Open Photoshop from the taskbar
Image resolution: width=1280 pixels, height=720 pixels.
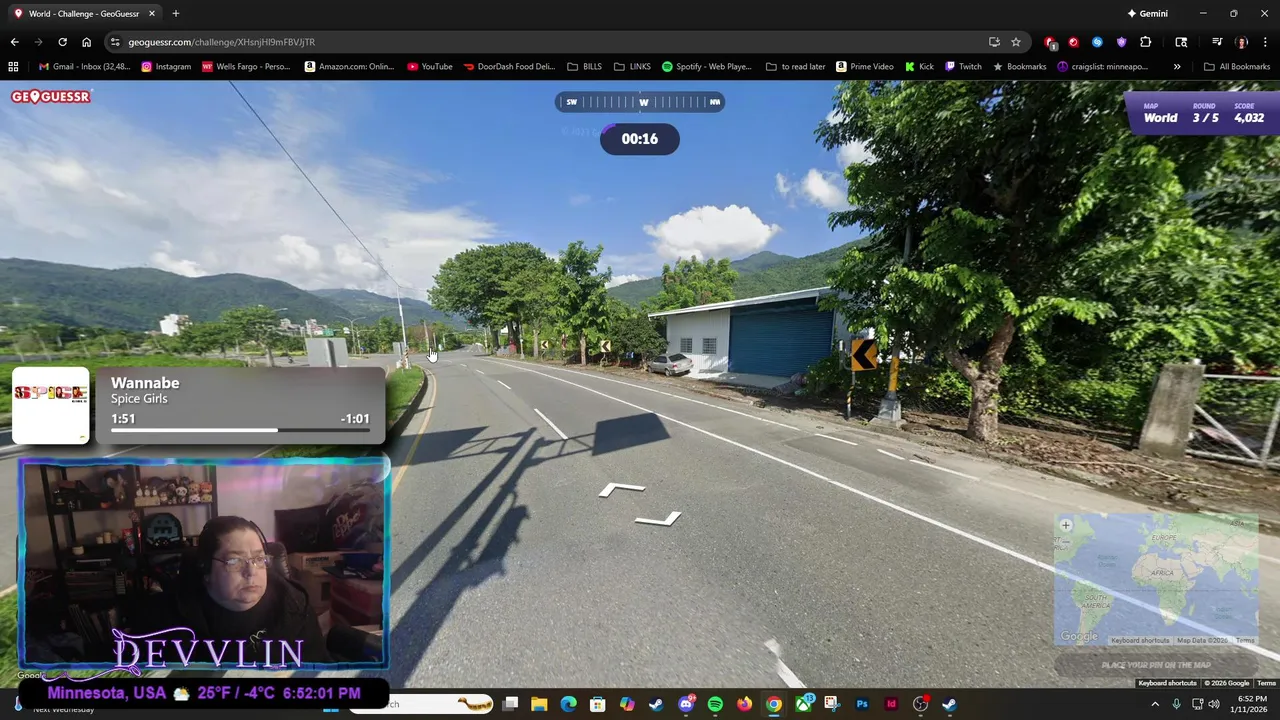tap(862, 704)
